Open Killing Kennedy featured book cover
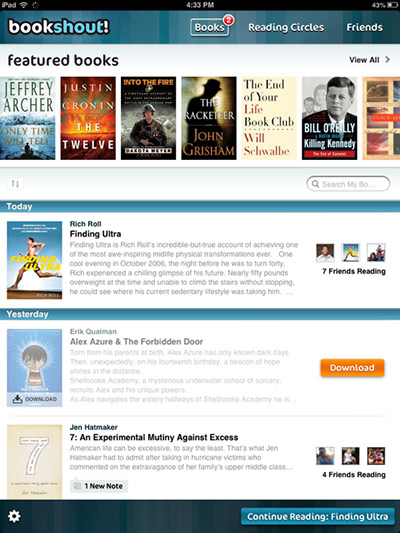400x533 pixels. point(329,118)
